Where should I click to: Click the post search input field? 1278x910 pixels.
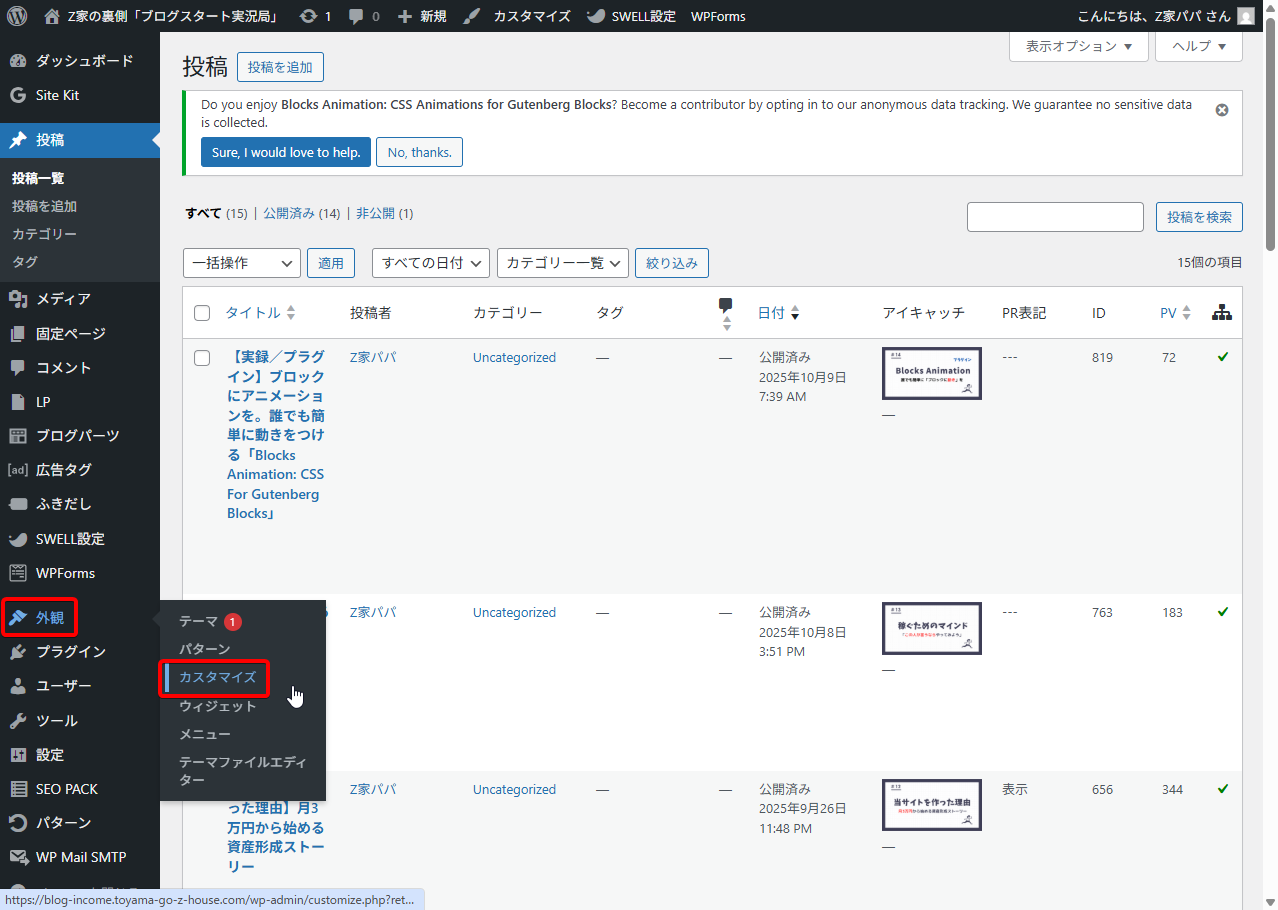(x=1054, y=217)
